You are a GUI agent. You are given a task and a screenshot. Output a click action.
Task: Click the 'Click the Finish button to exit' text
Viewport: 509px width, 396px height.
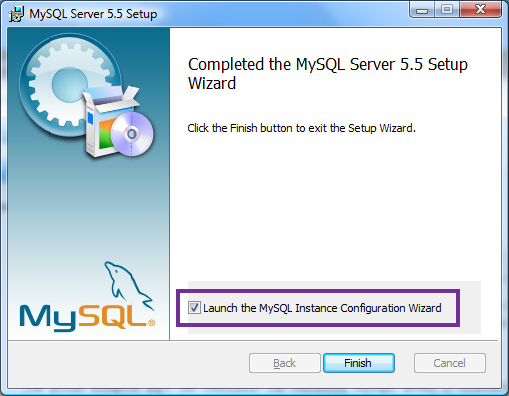[x=301, y=128]
